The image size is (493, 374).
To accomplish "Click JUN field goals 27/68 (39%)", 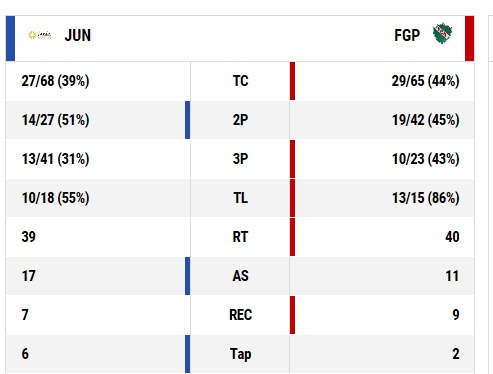I will tap(55, 81).
